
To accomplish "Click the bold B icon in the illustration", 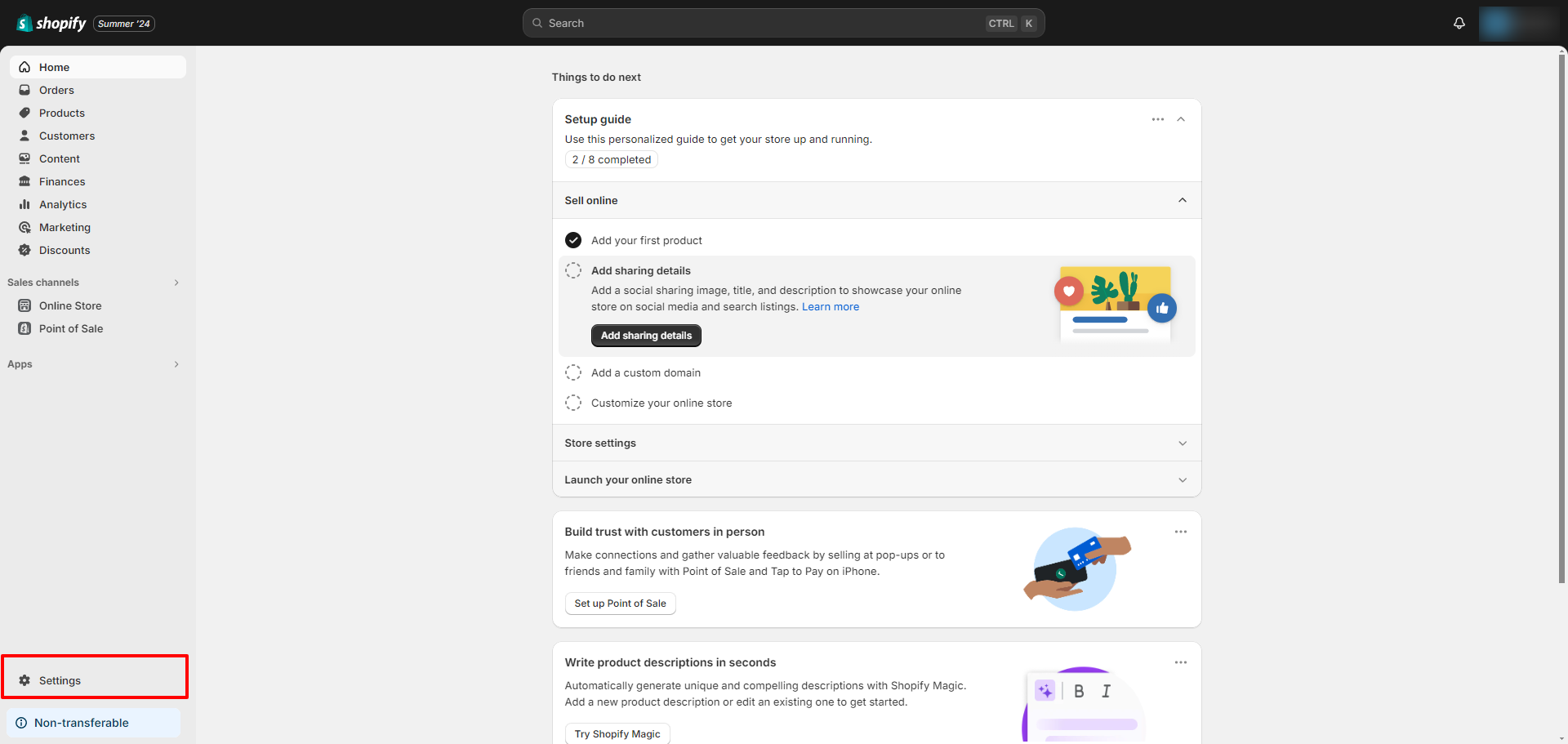I will click(1079, 691).
